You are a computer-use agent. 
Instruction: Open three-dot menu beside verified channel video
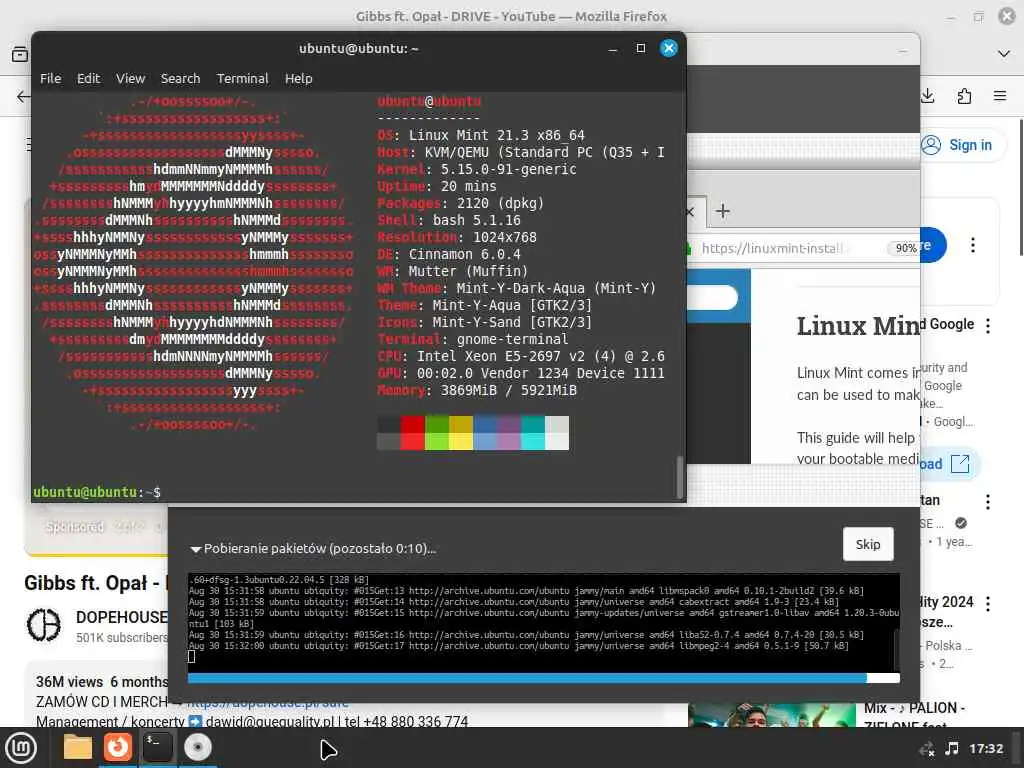987,502
